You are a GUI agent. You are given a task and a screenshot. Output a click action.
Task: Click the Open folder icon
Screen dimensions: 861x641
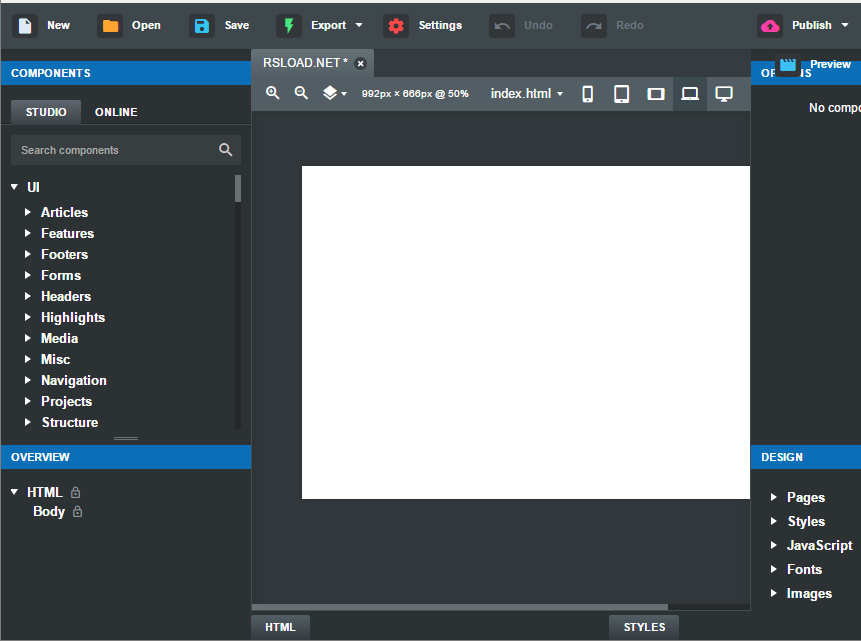pos(110,26)
